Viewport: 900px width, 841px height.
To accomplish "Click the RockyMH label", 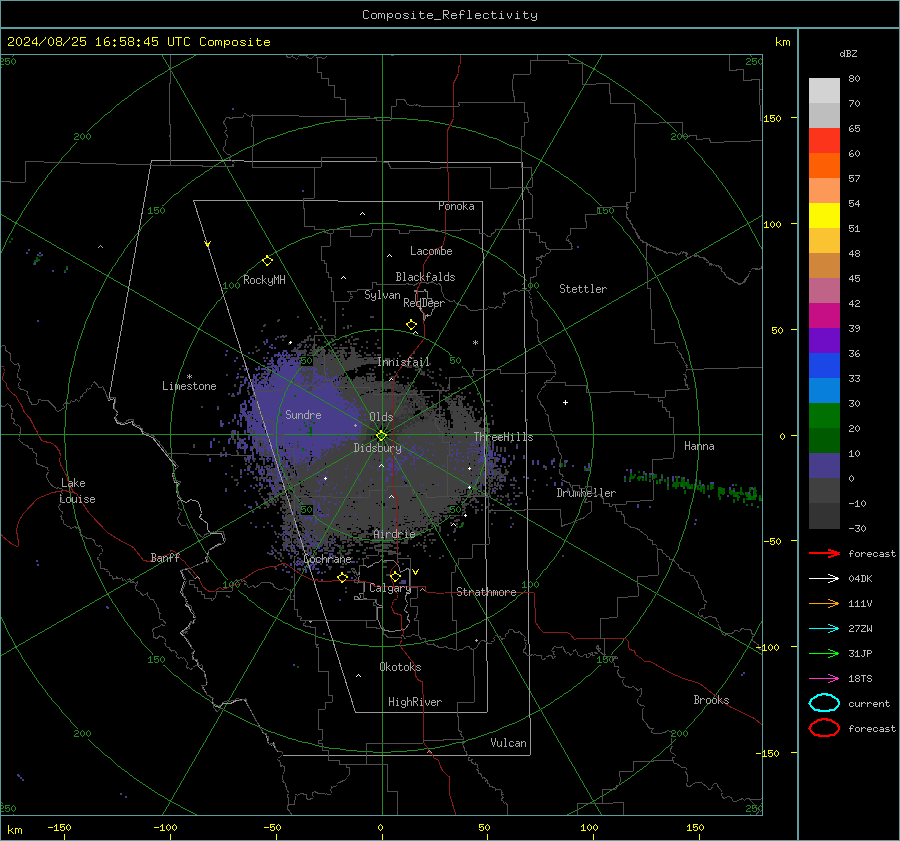I will click(264, 280).
